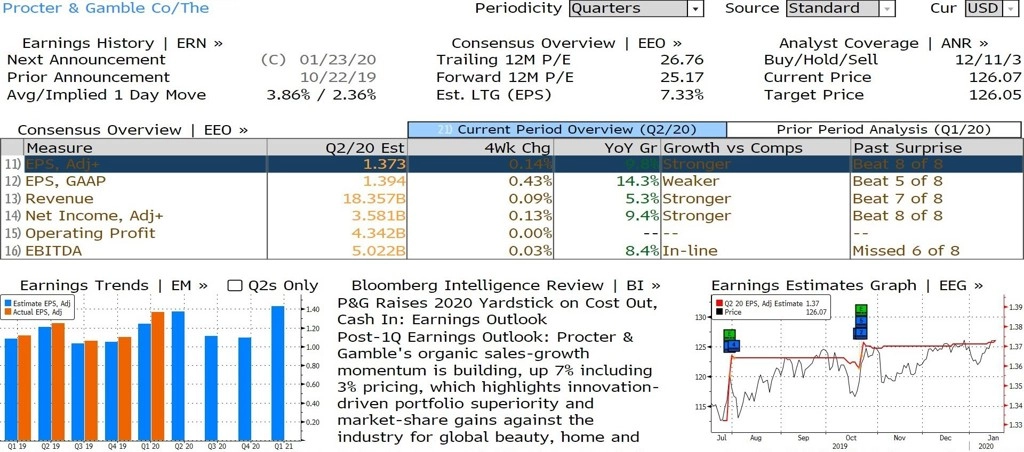Click the Missed 6 of 8 surprise cell
This screenshot has width=1024, height=452.
907,251
